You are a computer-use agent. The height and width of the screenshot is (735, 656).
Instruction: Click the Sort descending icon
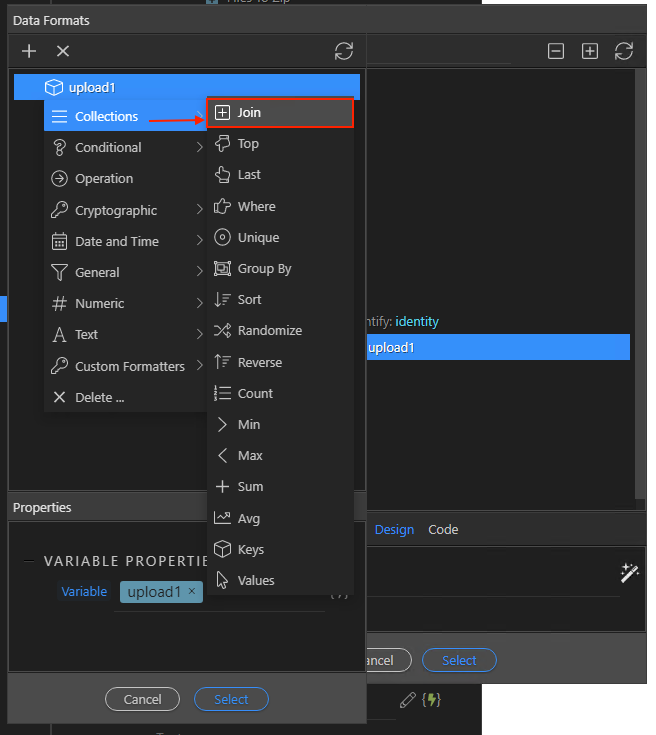[222, 300]
